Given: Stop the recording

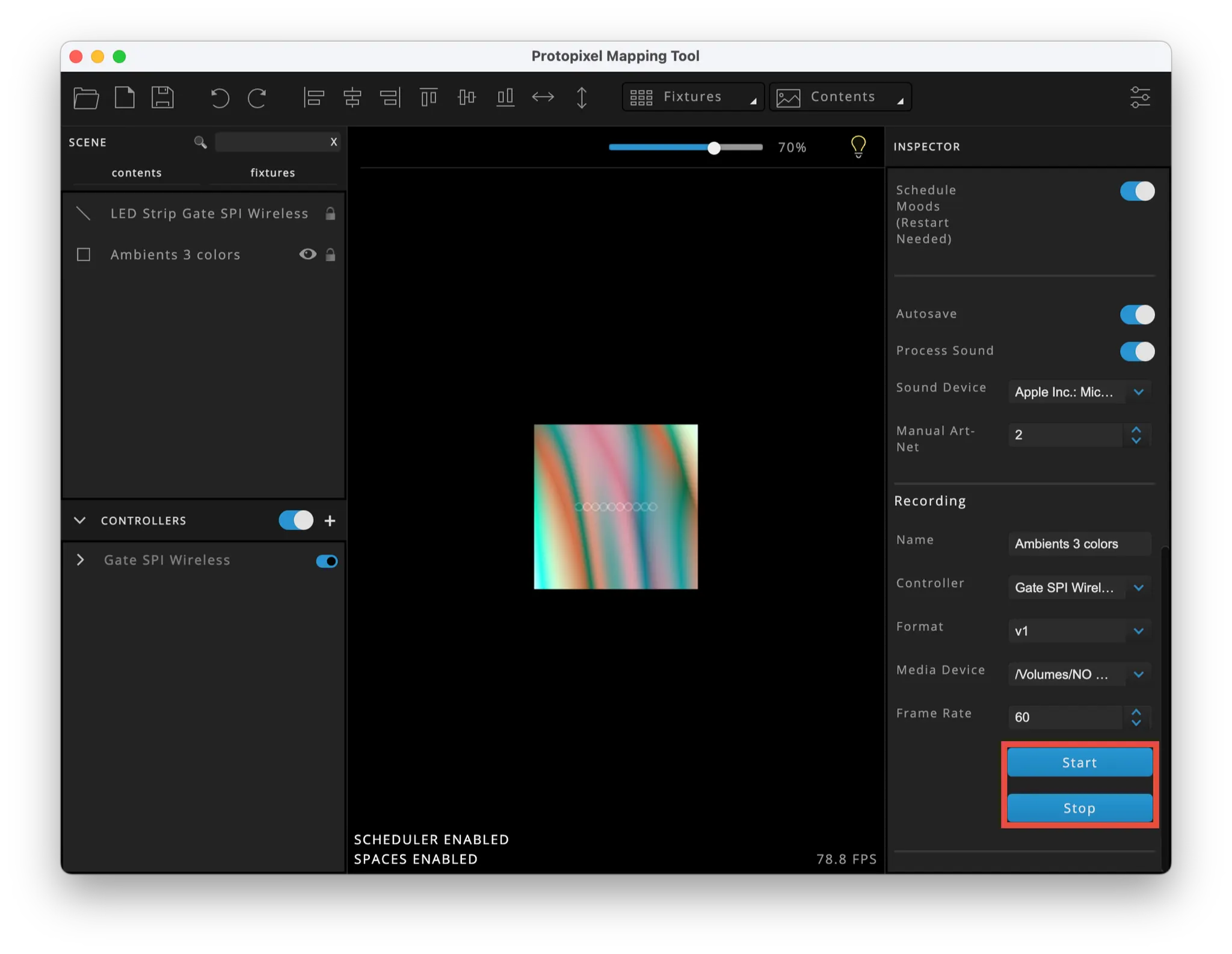Looking at the screenshot, I should click(1079, 808).
